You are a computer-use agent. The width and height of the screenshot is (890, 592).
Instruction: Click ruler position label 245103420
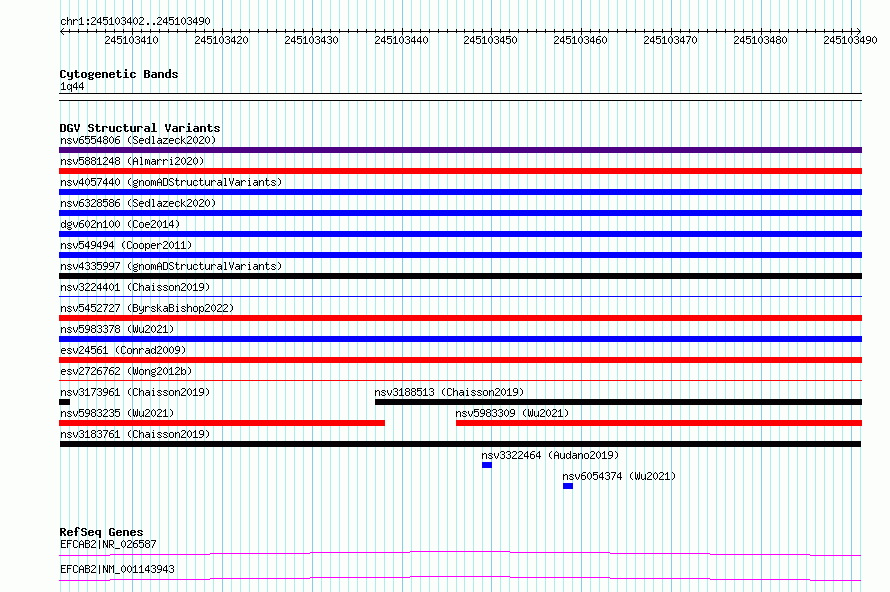coord(221,40)
